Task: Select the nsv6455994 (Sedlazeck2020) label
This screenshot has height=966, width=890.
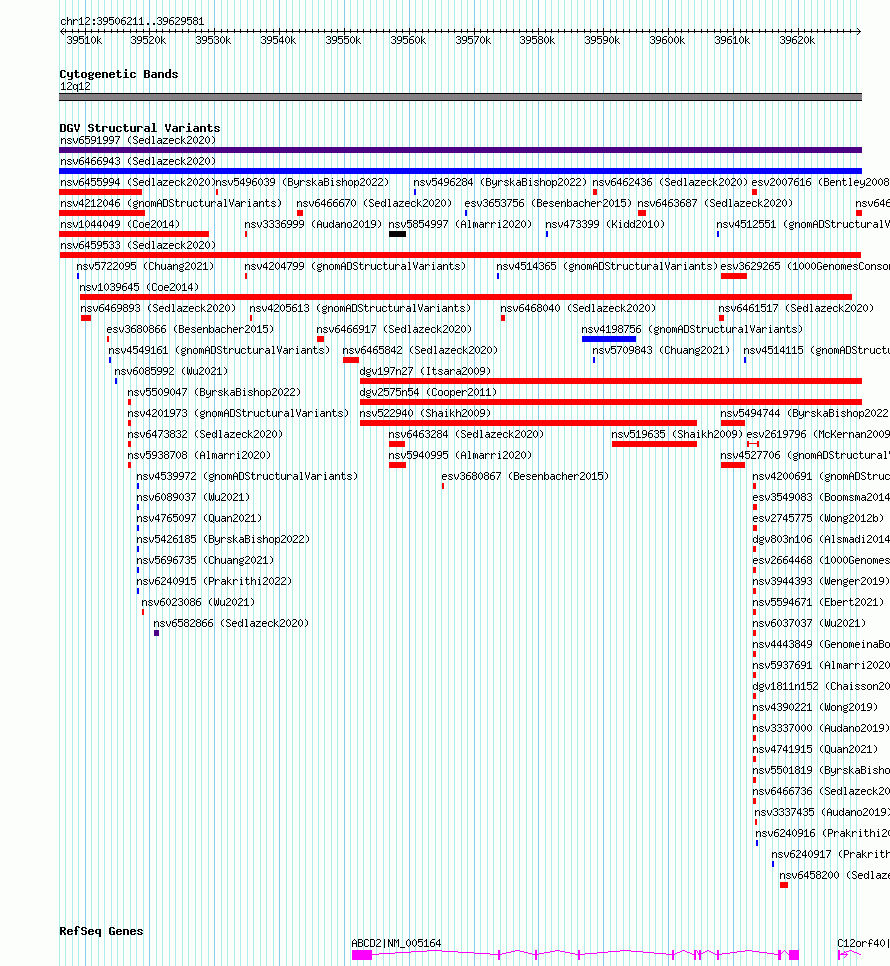Action: click(137, 182)
